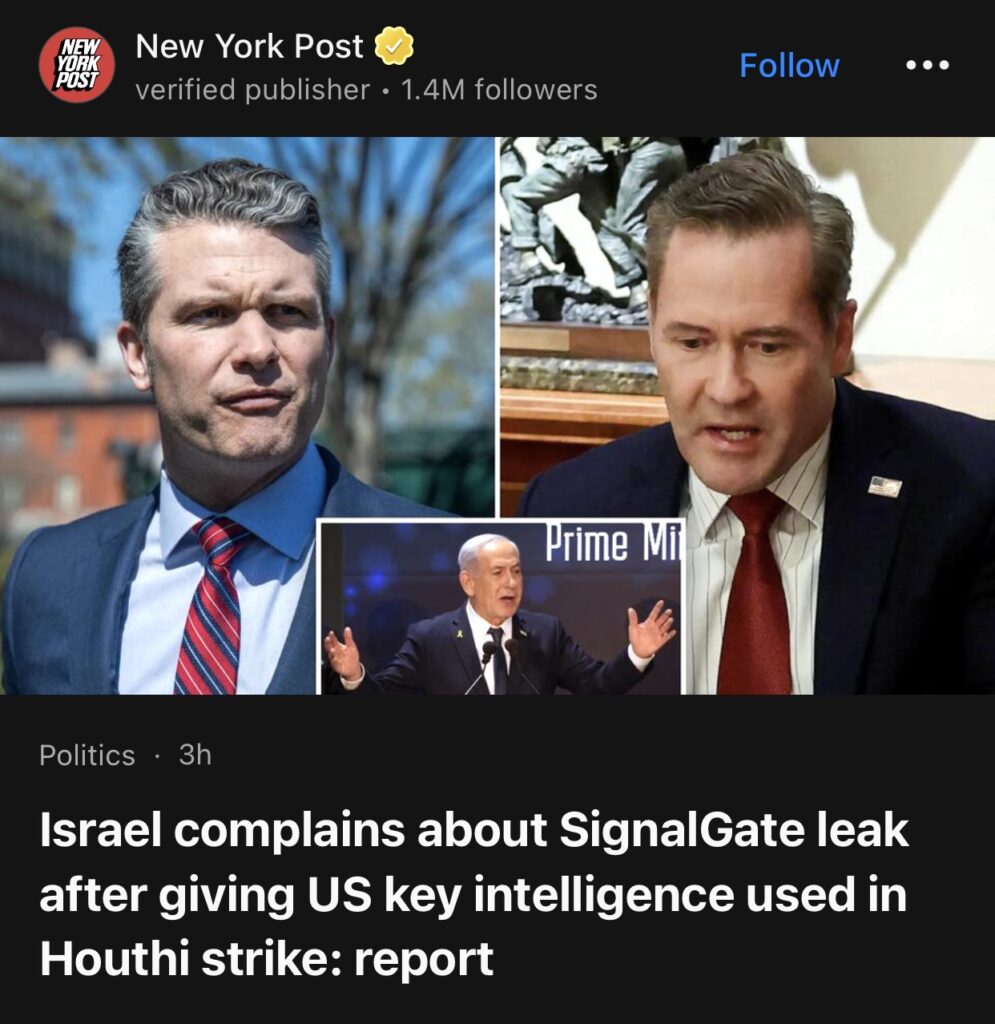Tap the verified publisher label

click(252, 89)
